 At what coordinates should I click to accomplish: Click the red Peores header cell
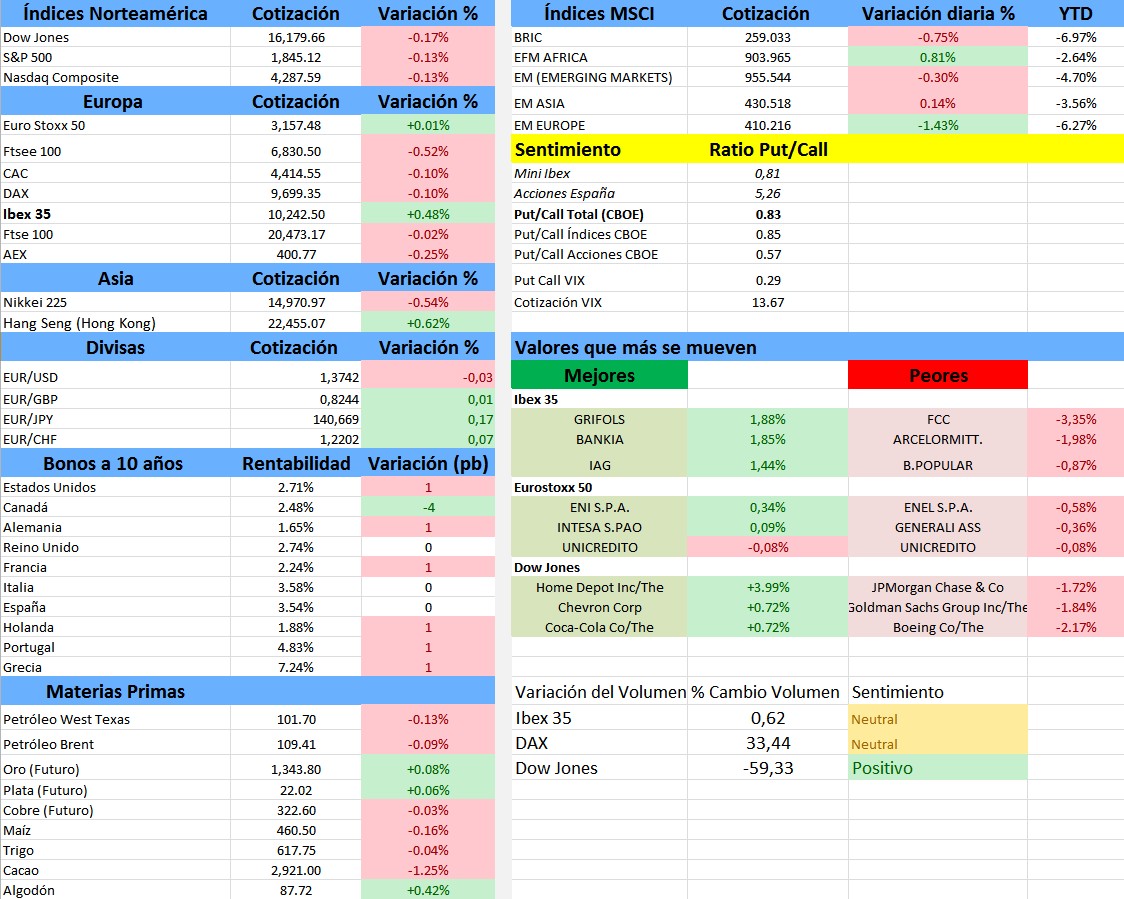point(938,376)
